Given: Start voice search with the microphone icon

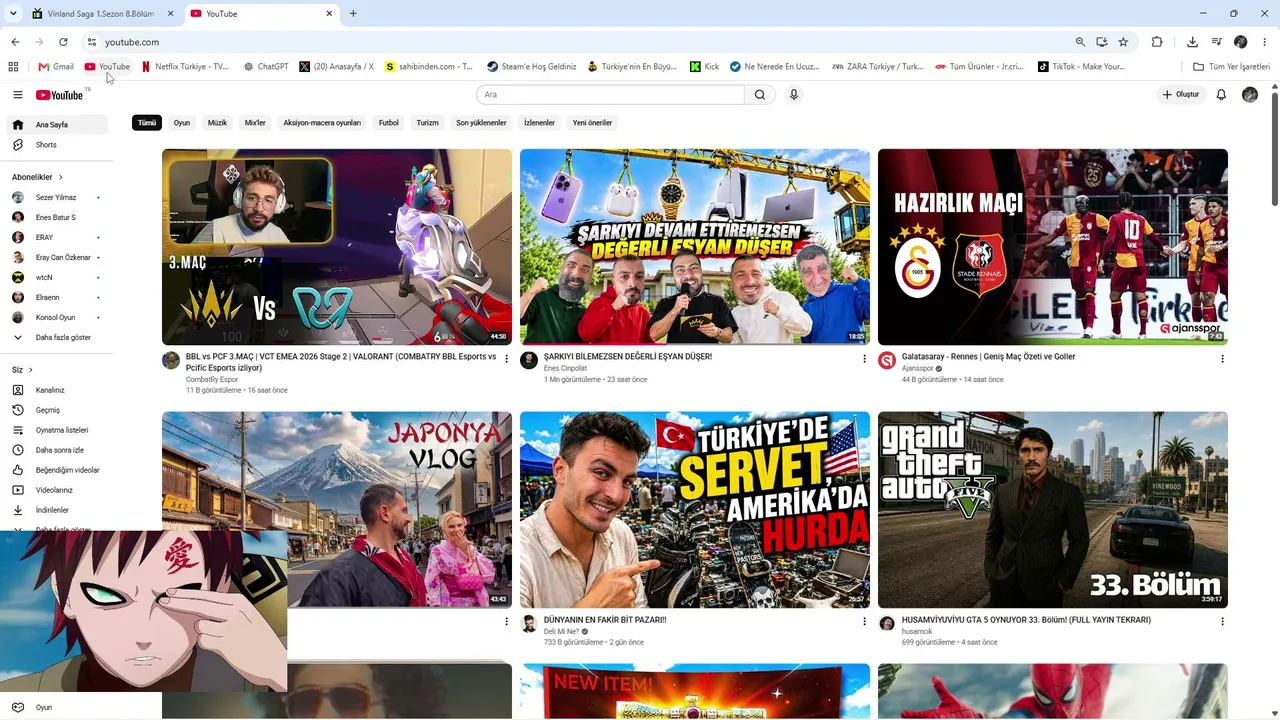Looking at the screenshot, I should (x=794, y=95).
